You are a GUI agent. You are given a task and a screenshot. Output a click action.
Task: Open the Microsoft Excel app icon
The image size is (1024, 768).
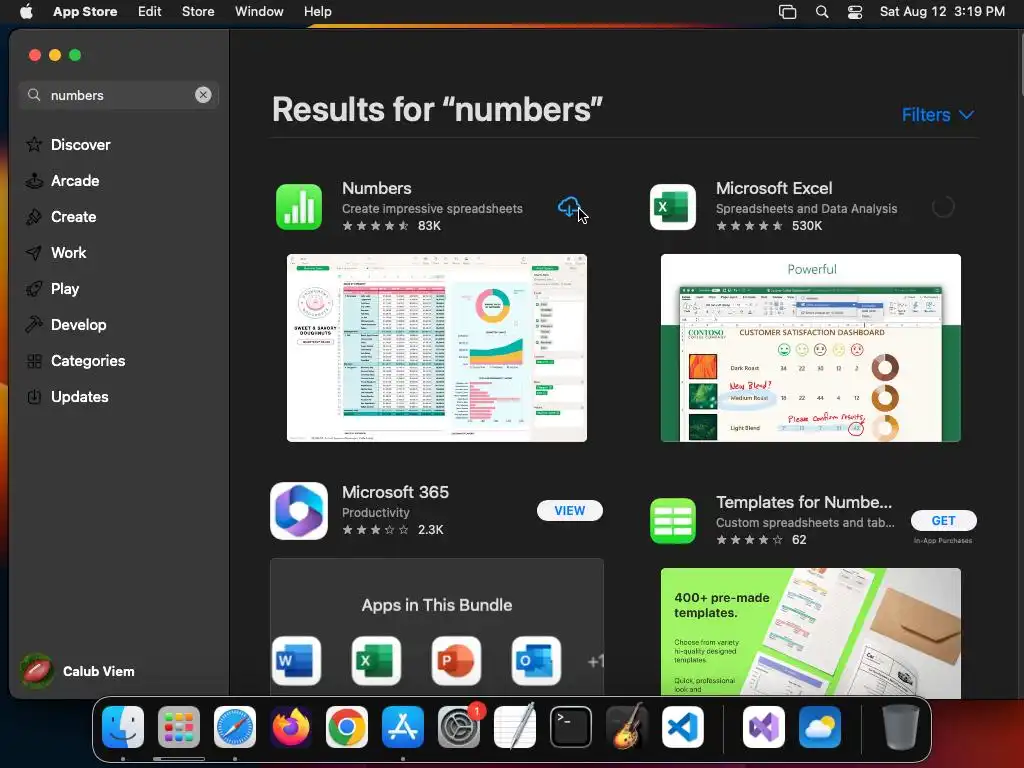(x=673, y=207)
